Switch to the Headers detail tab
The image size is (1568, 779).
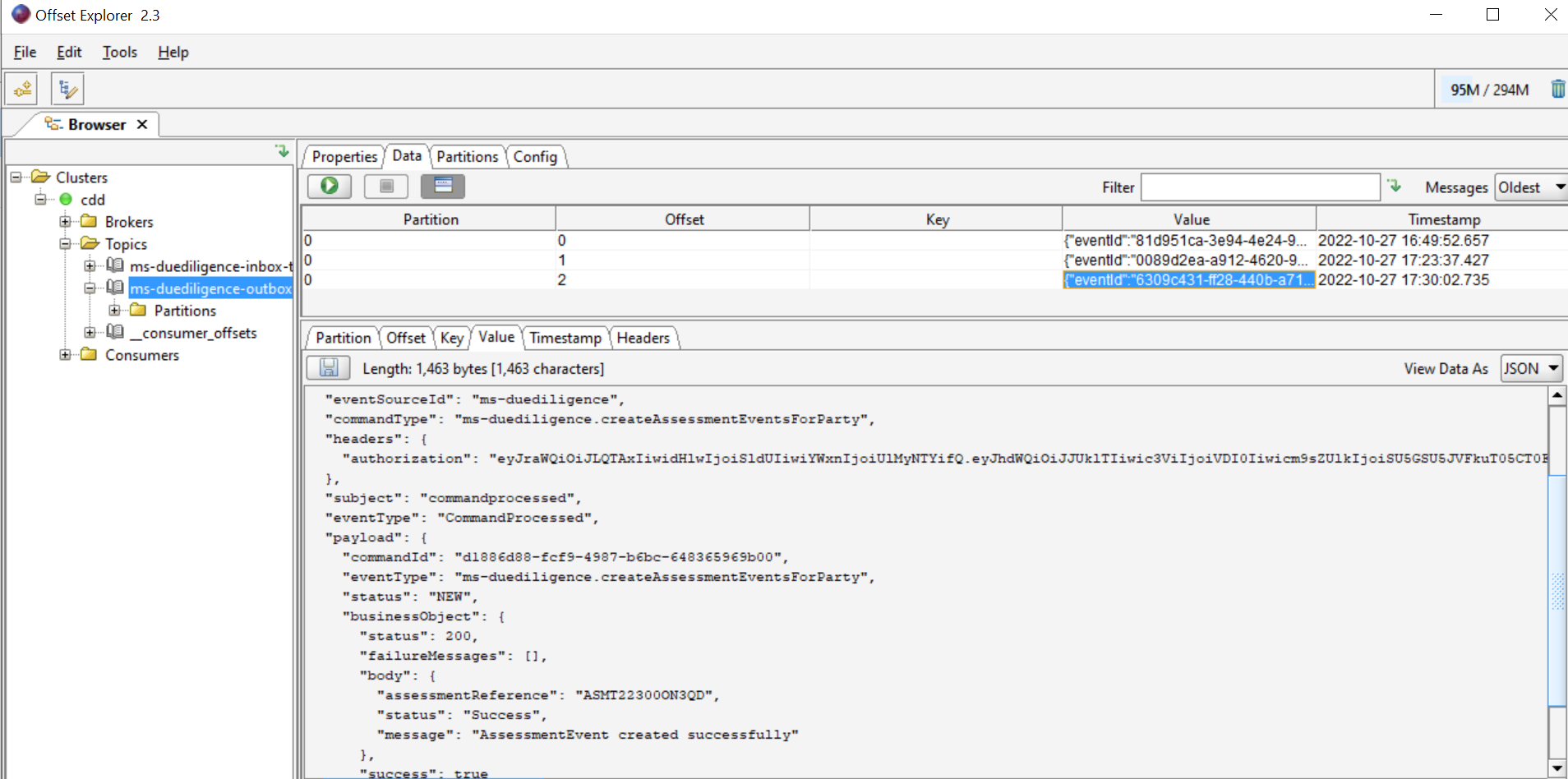[x=643, y=338]
